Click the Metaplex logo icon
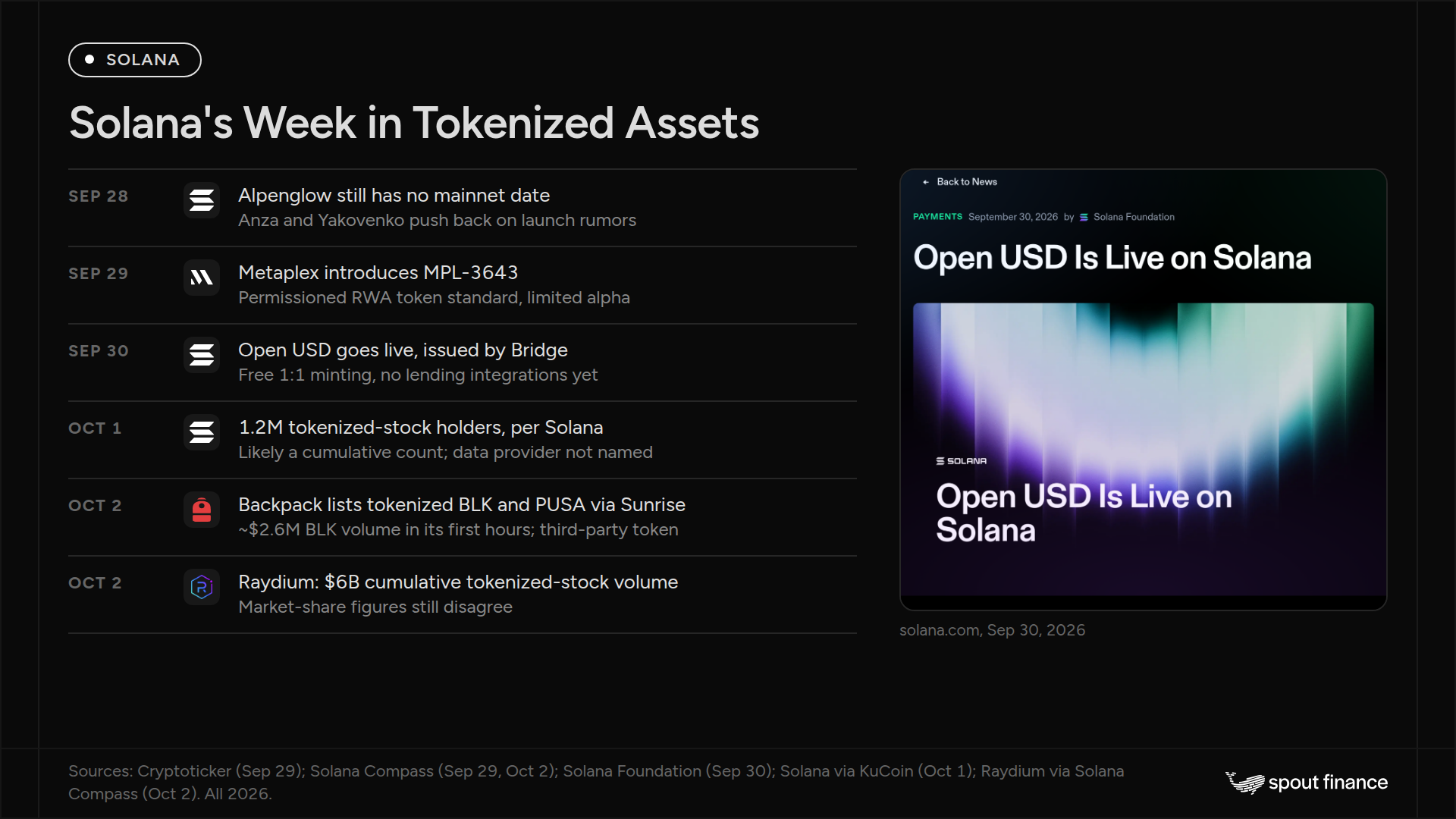Image resolution: width=1456 pixels, height=819 pixels. 202,278
